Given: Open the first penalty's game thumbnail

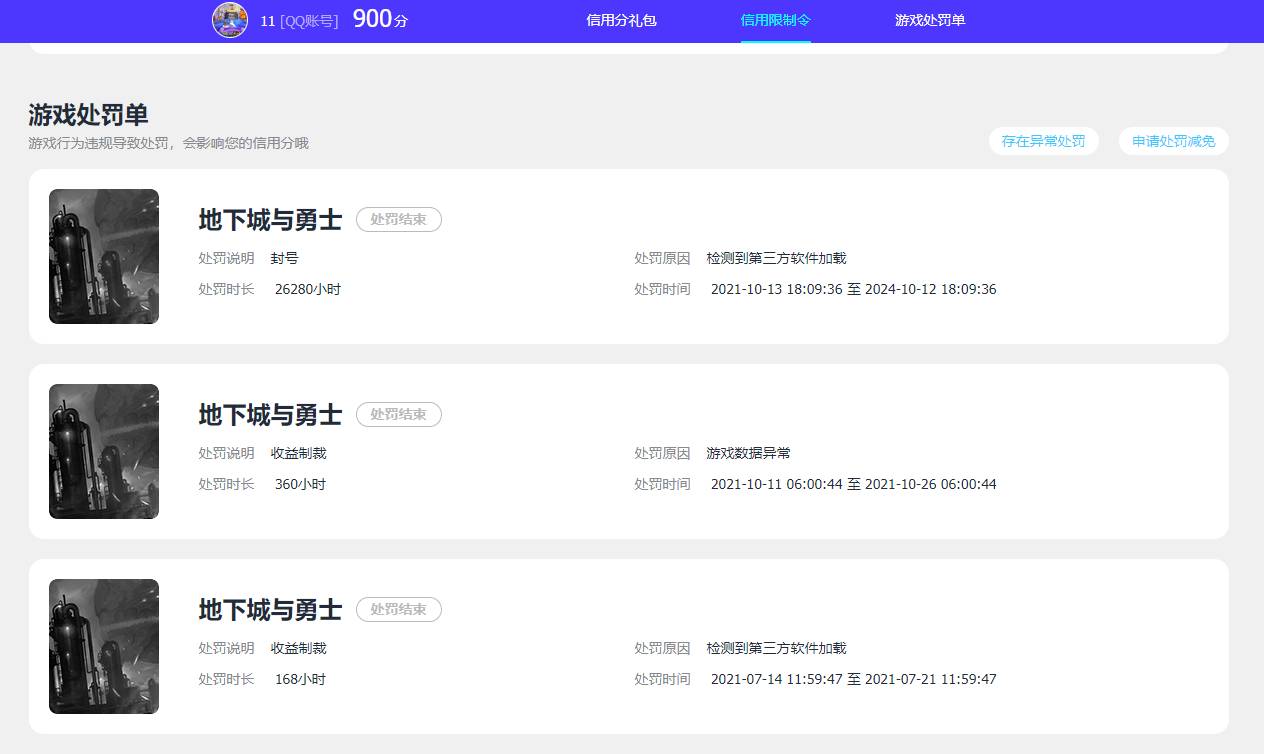Looking at the screenshot, I should coord(103,256).
